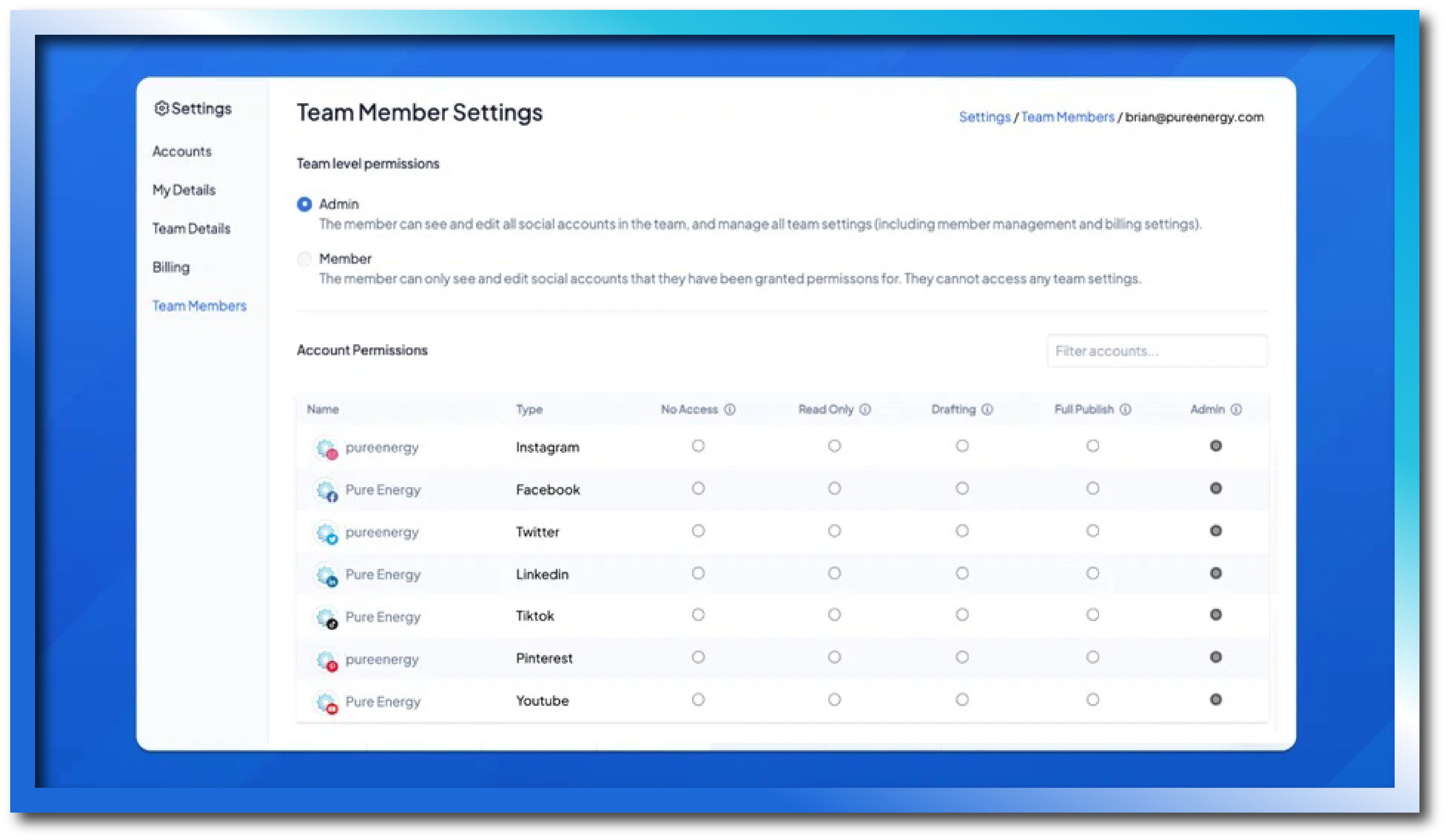Screen dimensions: 1447x840
Task: Set Tiktok account to Full Publish
Action: (x=1092, y=614)
